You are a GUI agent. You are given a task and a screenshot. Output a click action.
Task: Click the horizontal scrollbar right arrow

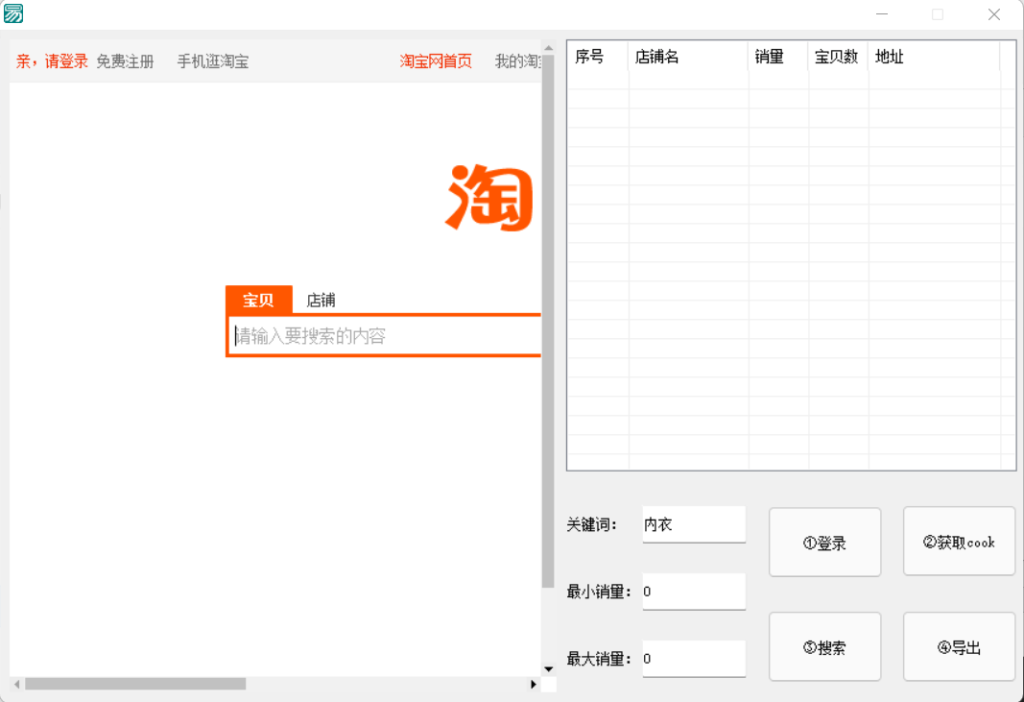click(533, 684)
